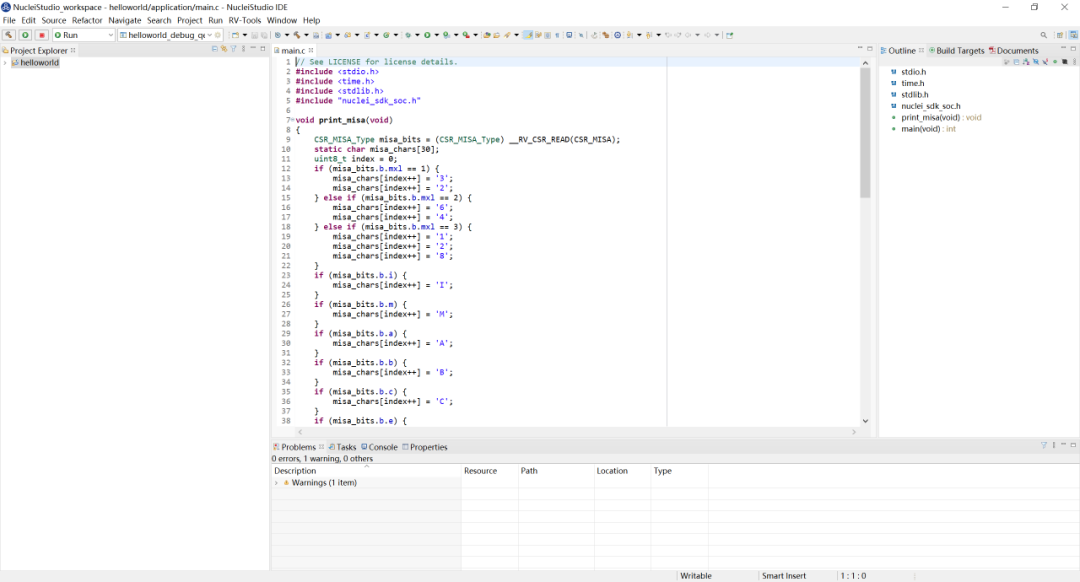Open the Source menu
This screenshot has width=1080, height=582.
coord(54,21)
